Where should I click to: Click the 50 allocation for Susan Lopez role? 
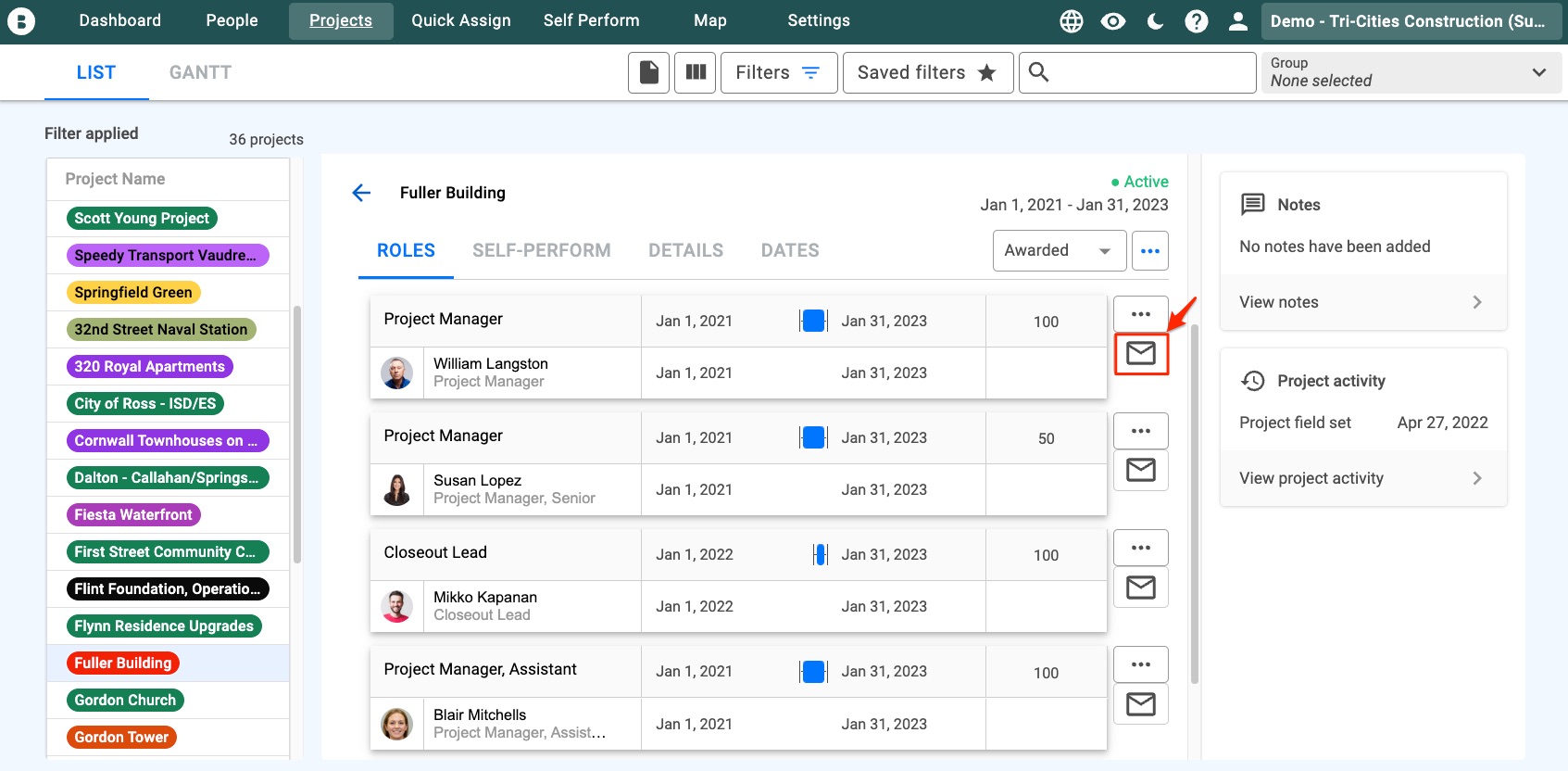[x=1047, y=438]
